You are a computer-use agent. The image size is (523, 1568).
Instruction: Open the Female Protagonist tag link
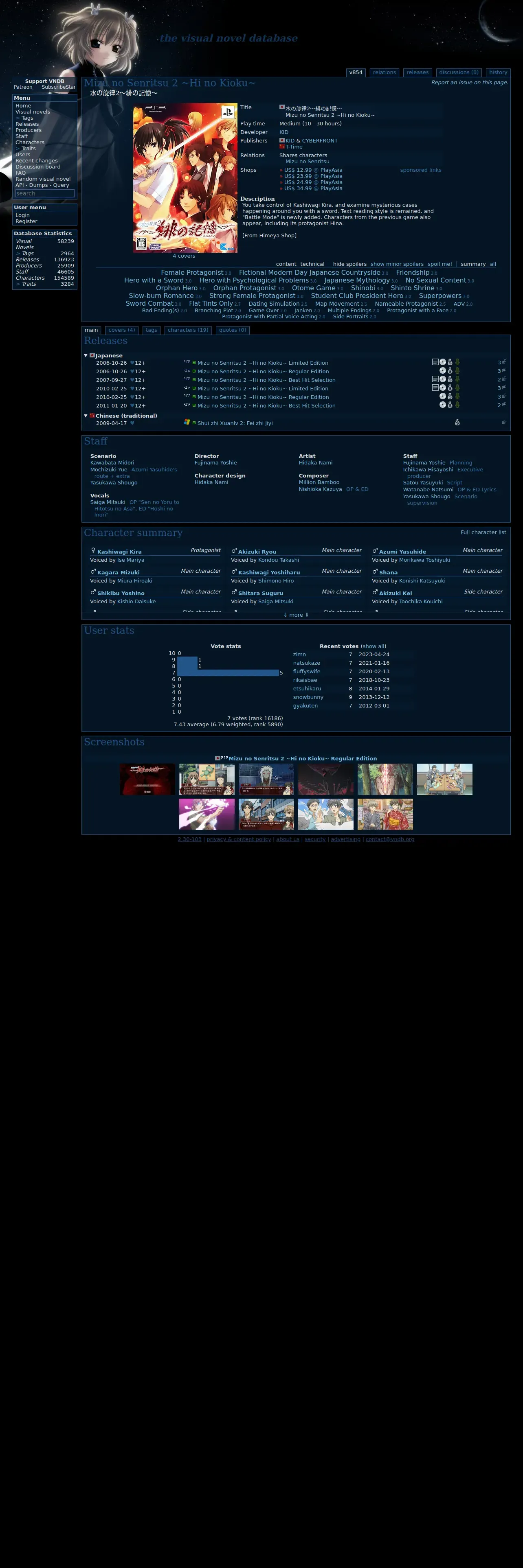tap(192, 273)
